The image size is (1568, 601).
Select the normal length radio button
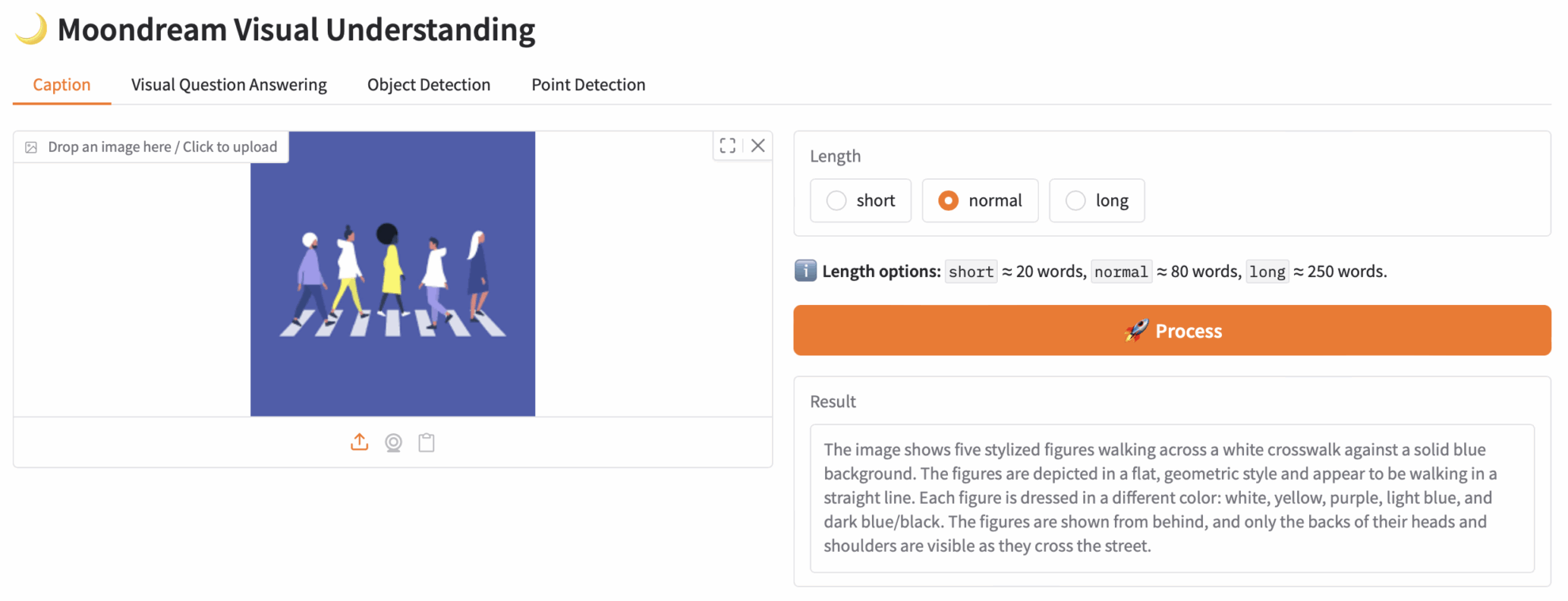click(x=948, y=201)
